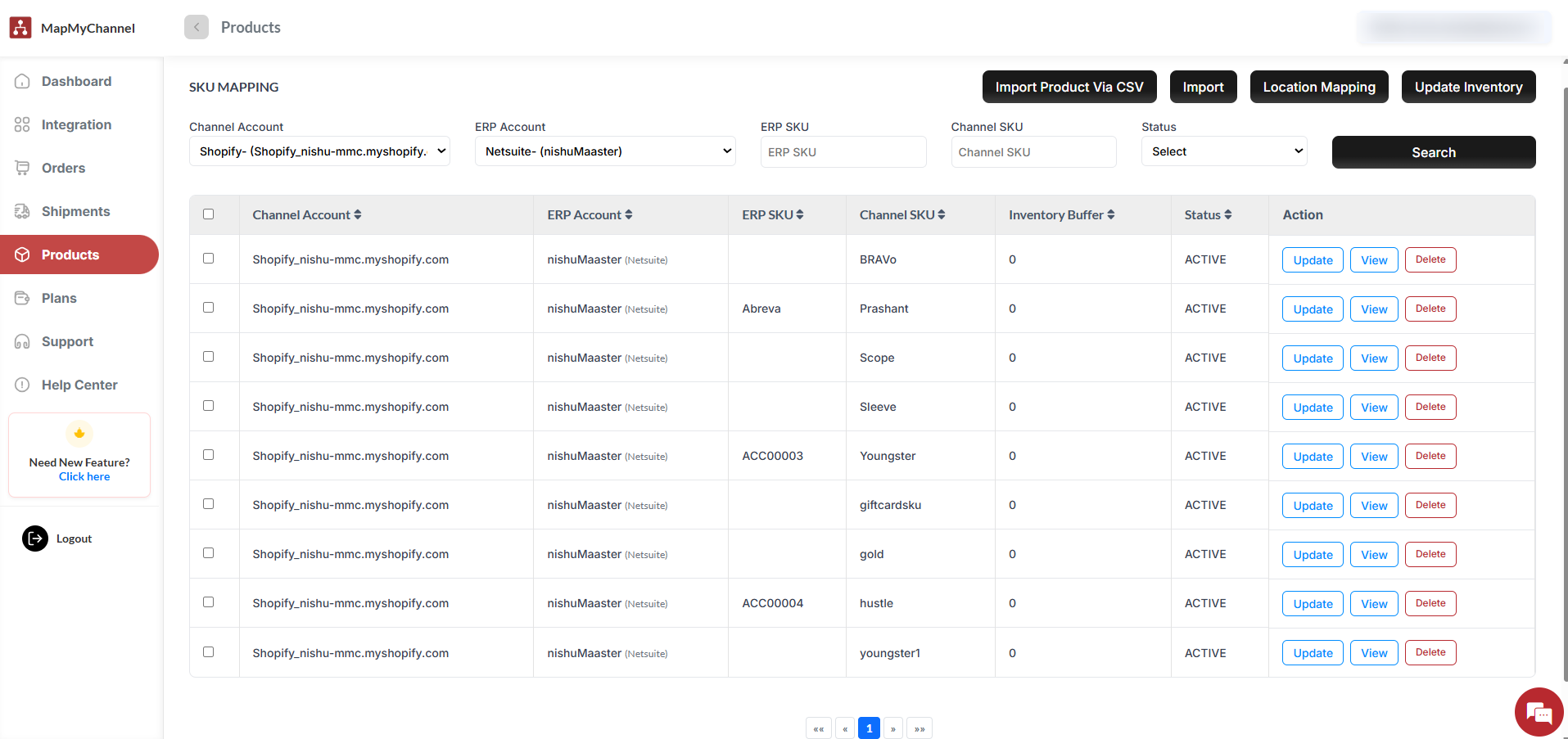Open the Channel Account dropdown

coord(319,151)
